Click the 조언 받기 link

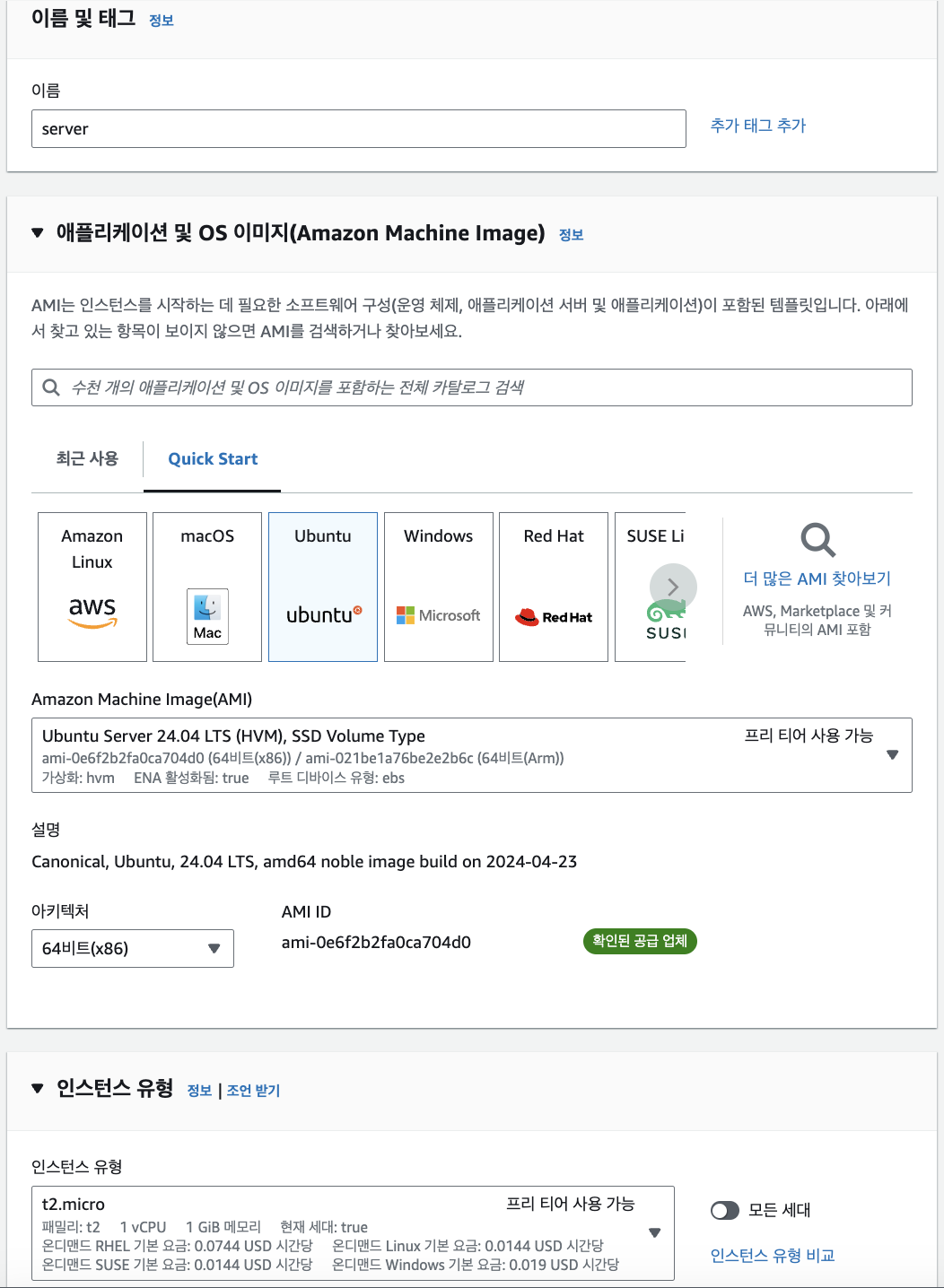(253, 1091)
